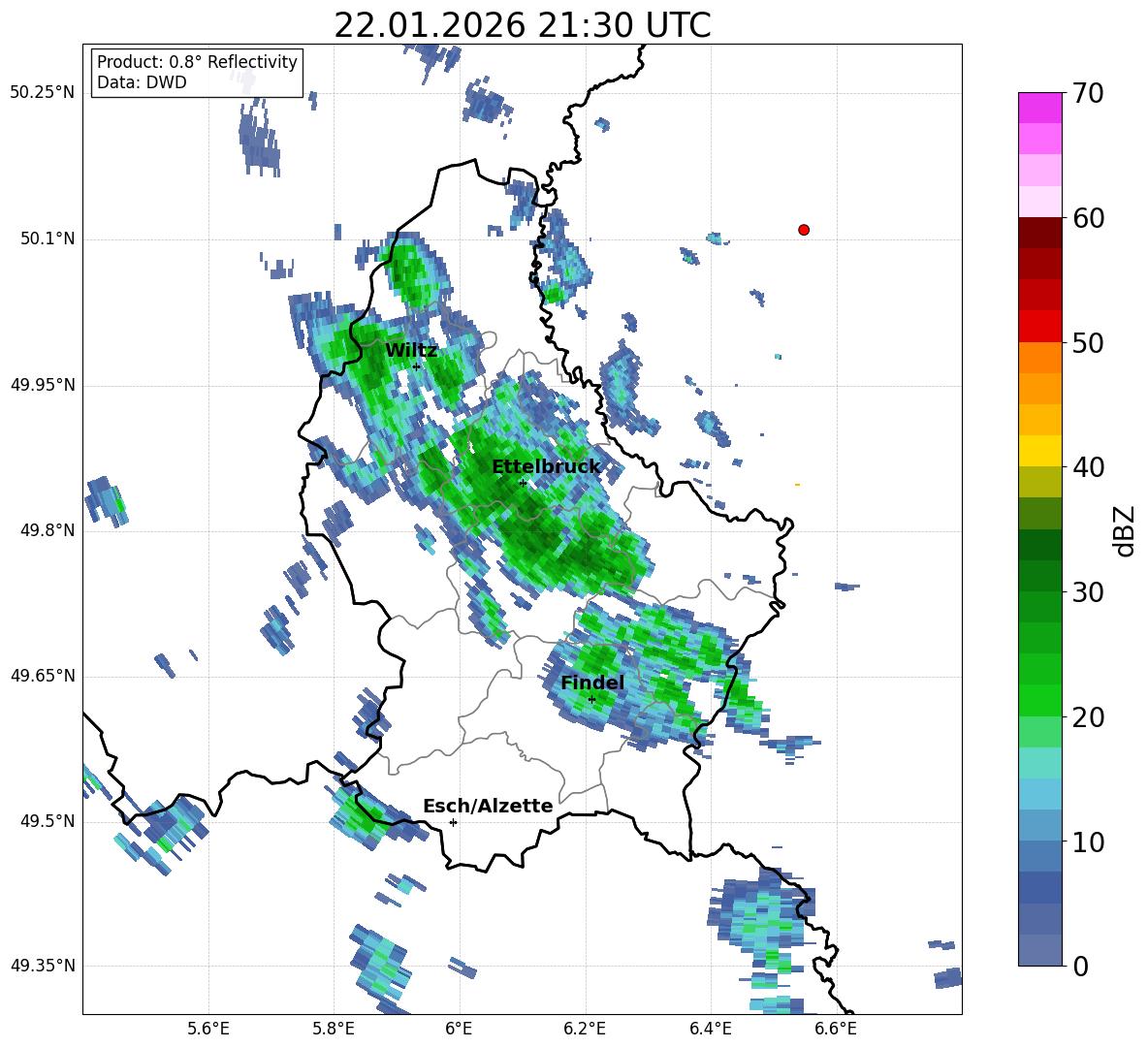
Task: Click the Wiltz location cross marker
Action: click(x=417, y=366)
